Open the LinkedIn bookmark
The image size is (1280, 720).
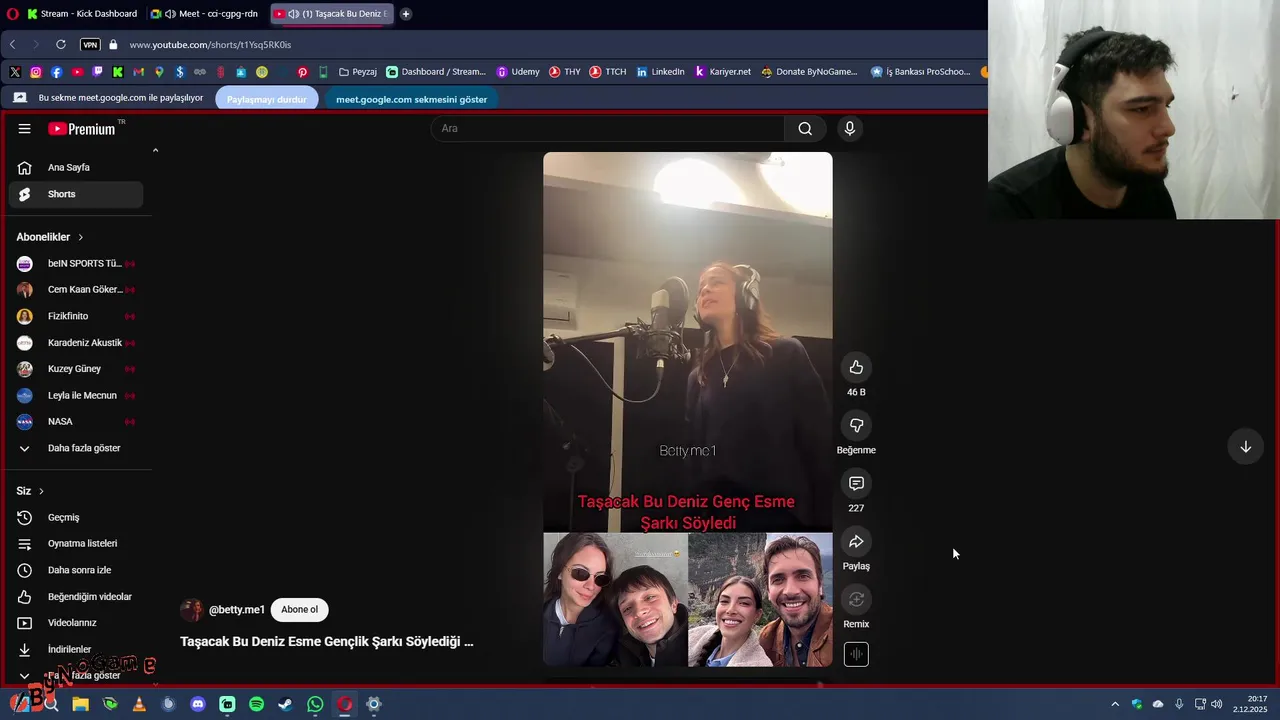pos(660,72)
